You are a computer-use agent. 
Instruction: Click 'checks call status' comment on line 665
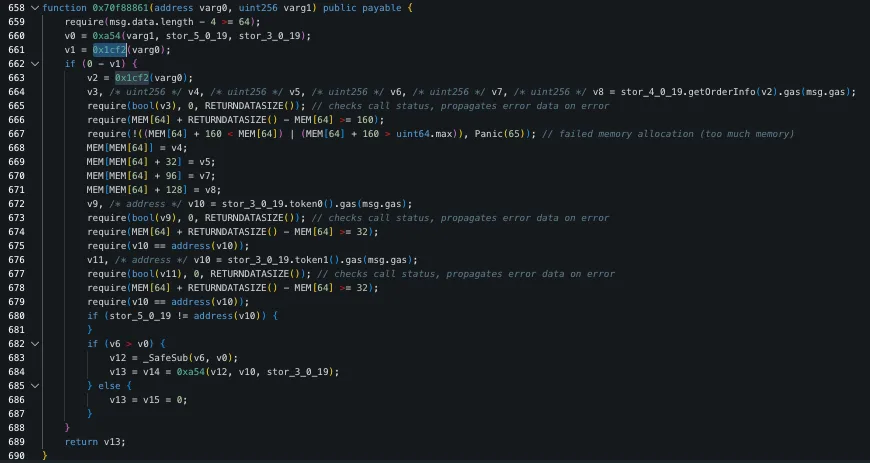(461, 106)
